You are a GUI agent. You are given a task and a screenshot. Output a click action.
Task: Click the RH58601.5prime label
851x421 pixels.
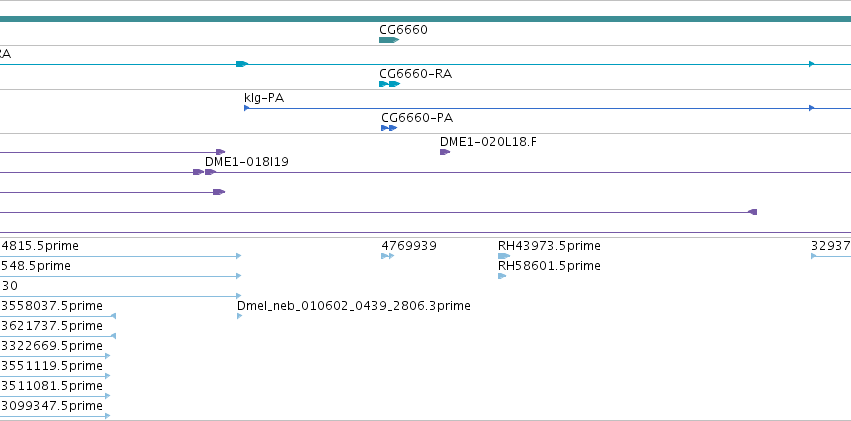(549, 266)
